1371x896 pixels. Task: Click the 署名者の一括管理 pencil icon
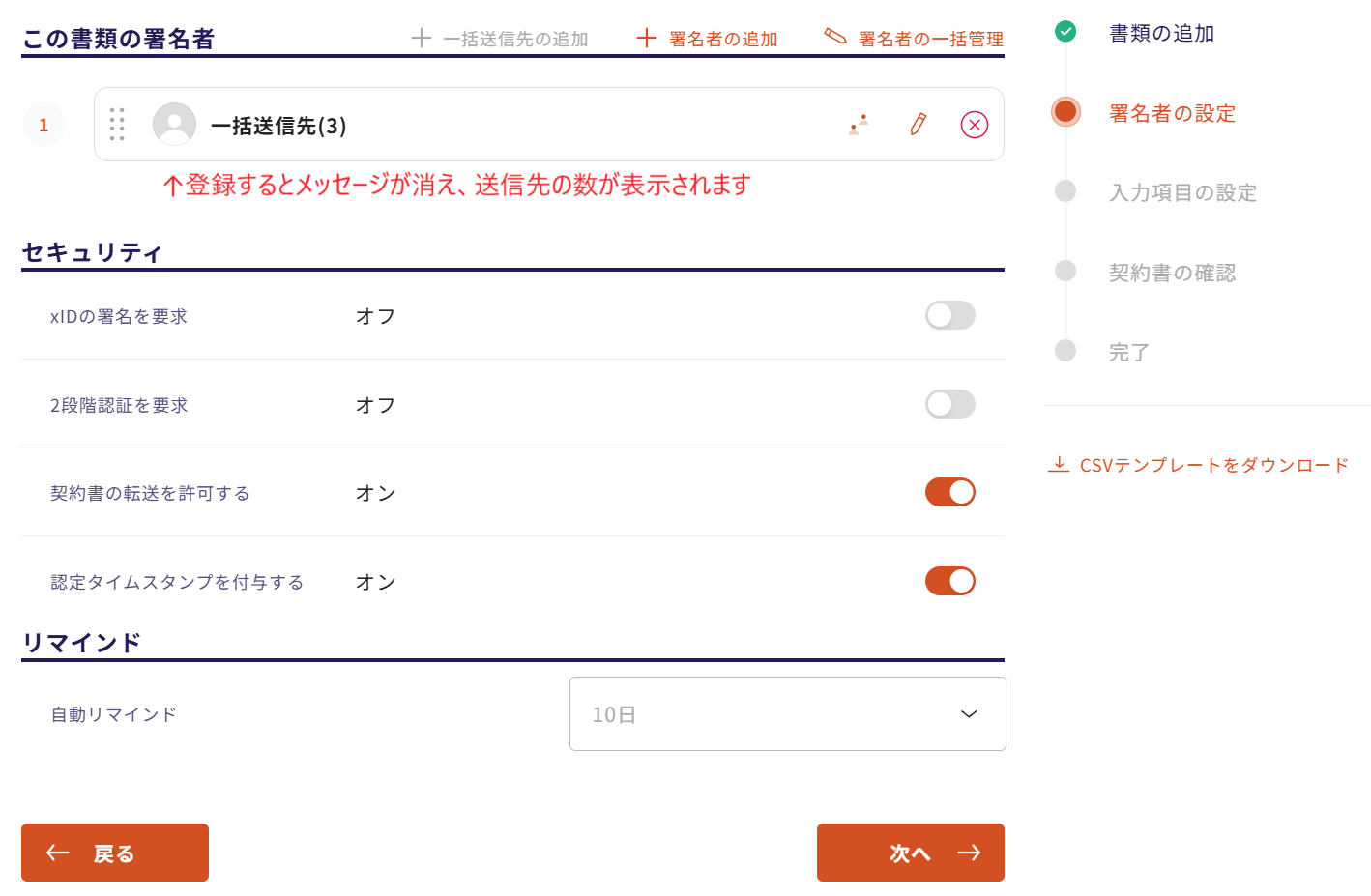click(835, 37)
